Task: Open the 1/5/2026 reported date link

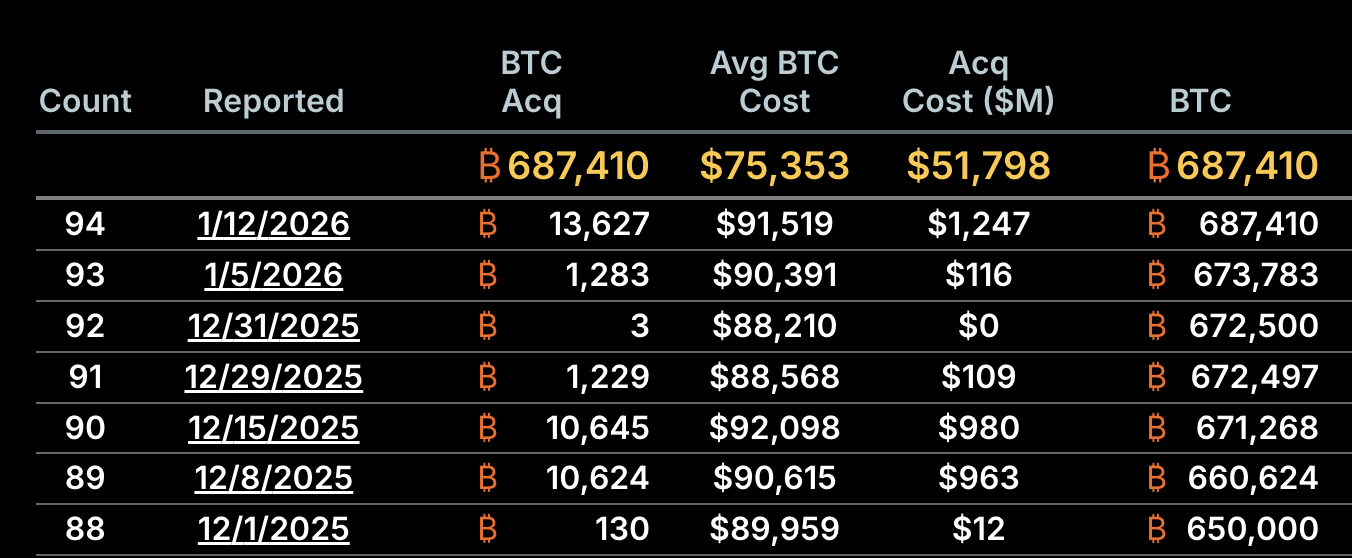Action: (x=273, y=274)
